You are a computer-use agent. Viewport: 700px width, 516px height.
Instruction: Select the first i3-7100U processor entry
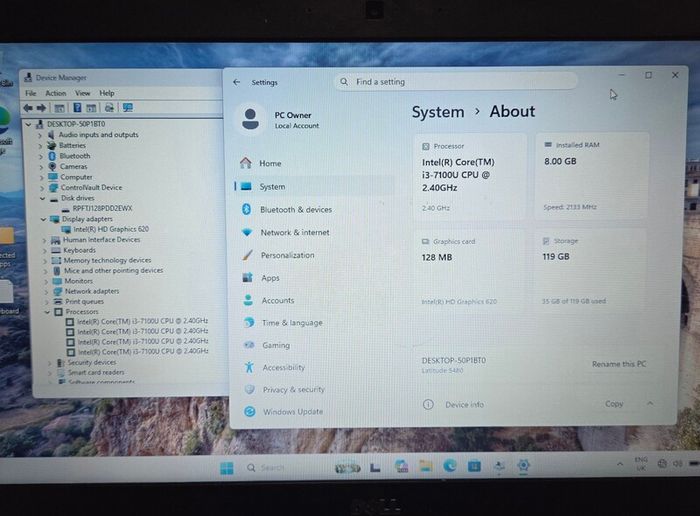point(142,321)
